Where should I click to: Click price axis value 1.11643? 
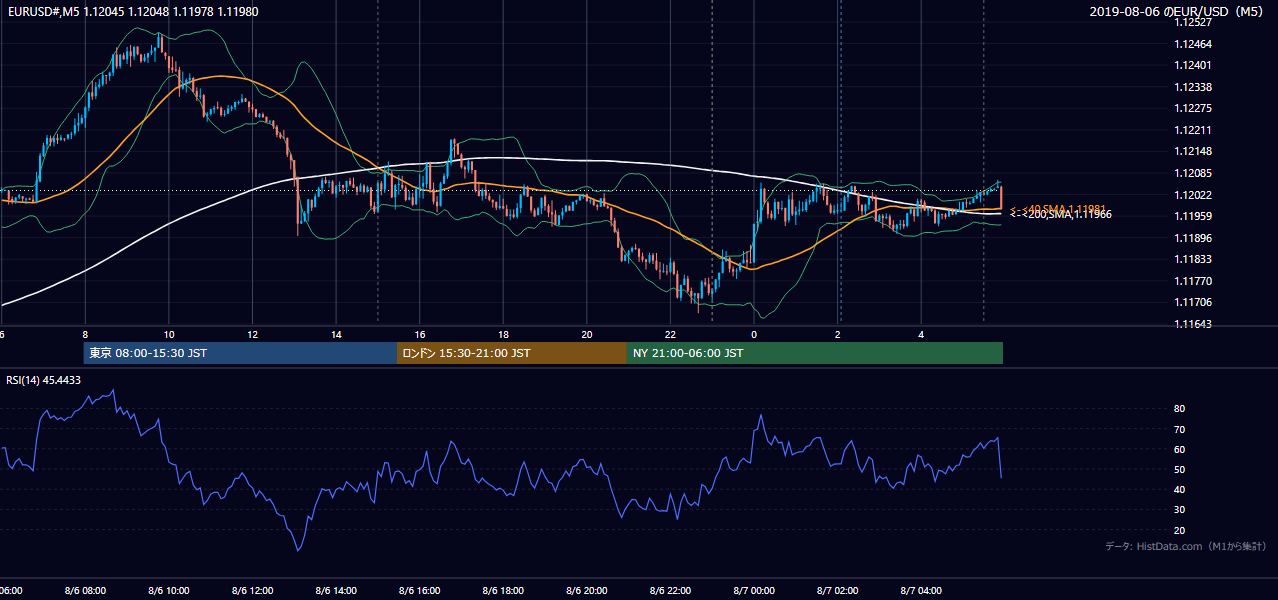(1194, 324)
